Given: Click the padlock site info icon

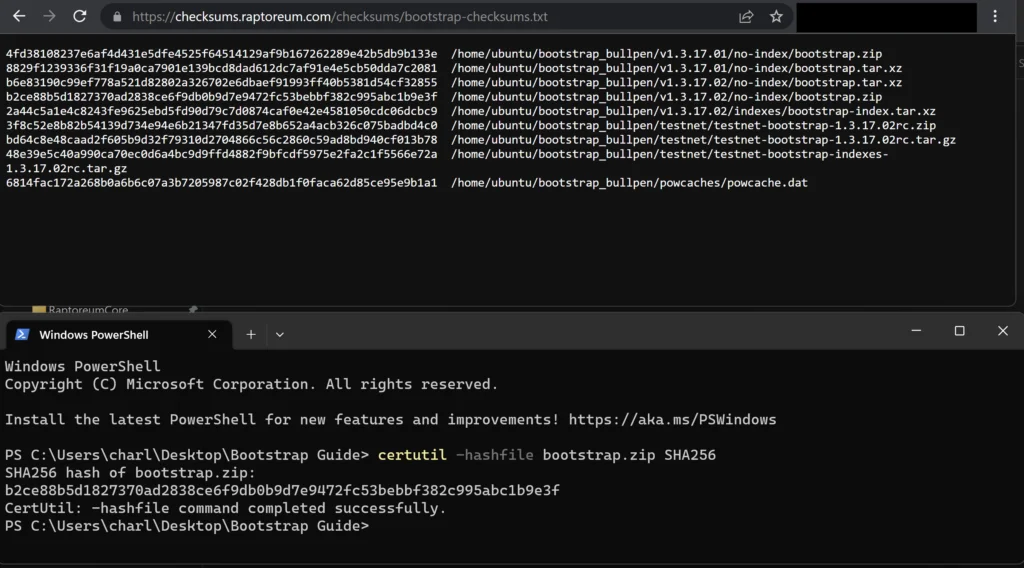Looking at the screenshot, I should 117,17.
